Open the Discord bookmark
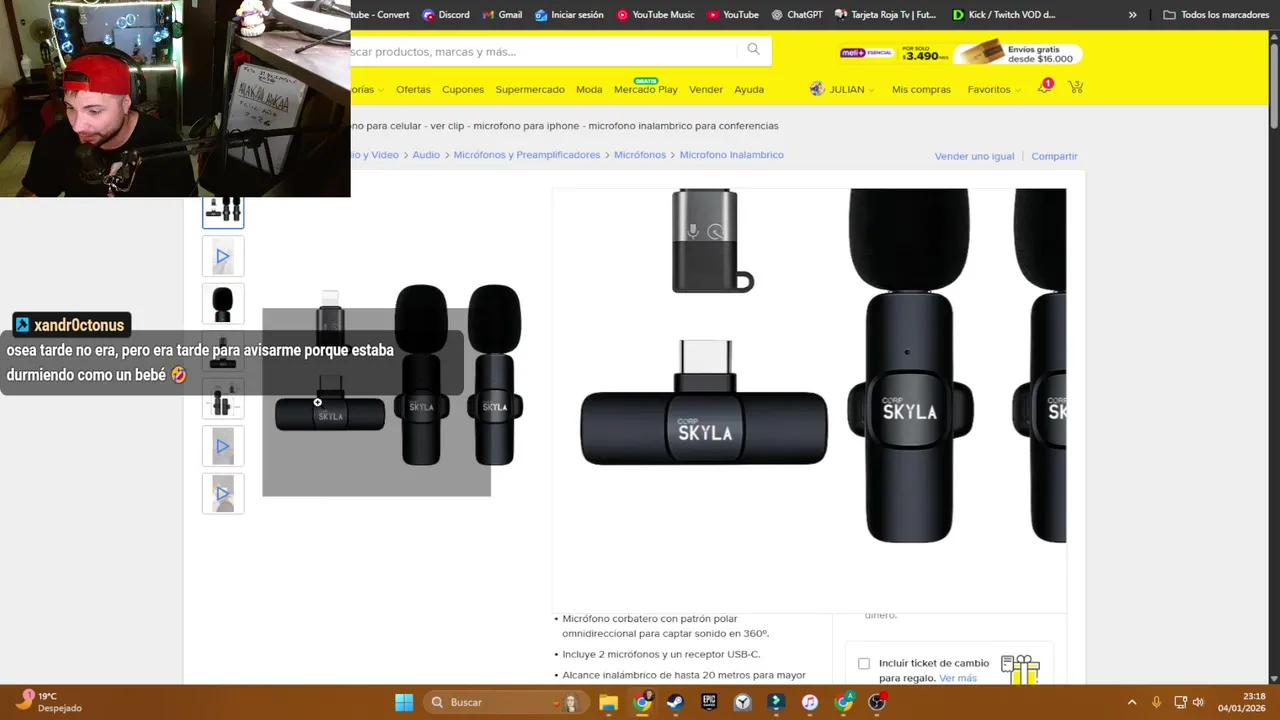The height and width of the screenshot is (720, 1280). click(446, 15)
